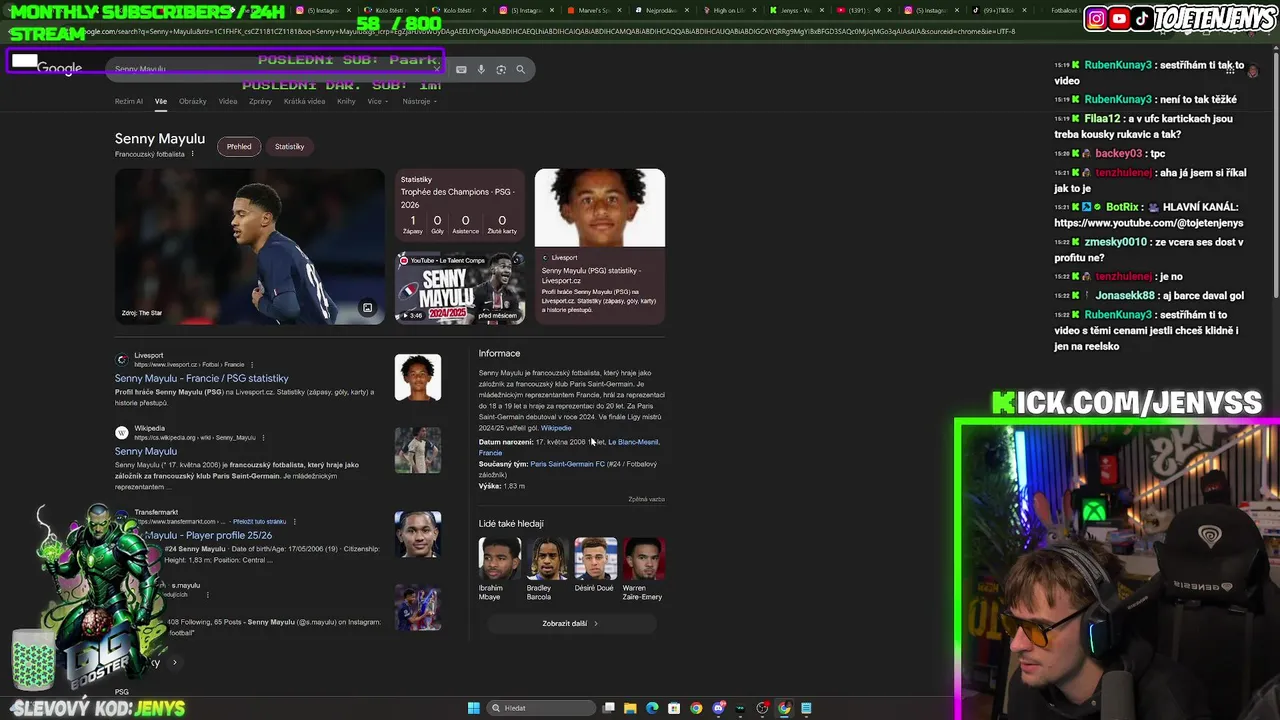
Task: Open Ibrahim Mbaye person thumbnail
Action: pyautogui.click(x=499, y=559)
